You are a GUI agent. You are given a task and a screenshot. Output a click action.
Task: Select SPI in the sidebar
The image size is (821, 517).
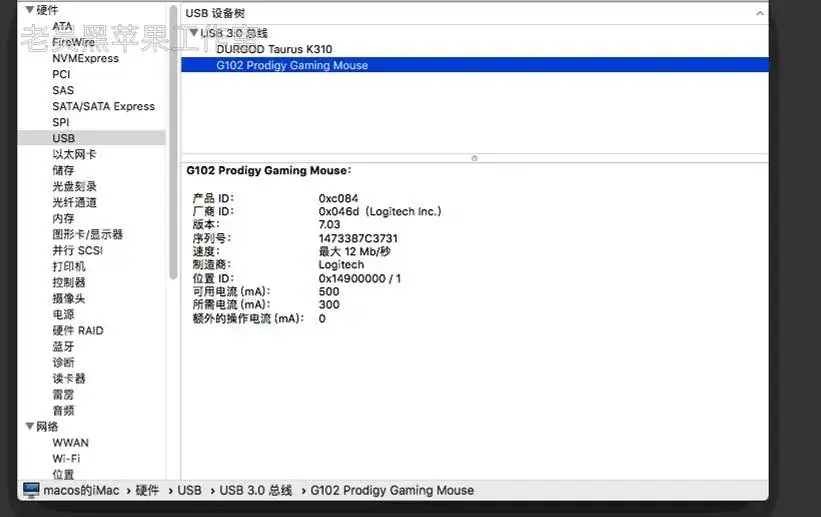click(61, 122)
